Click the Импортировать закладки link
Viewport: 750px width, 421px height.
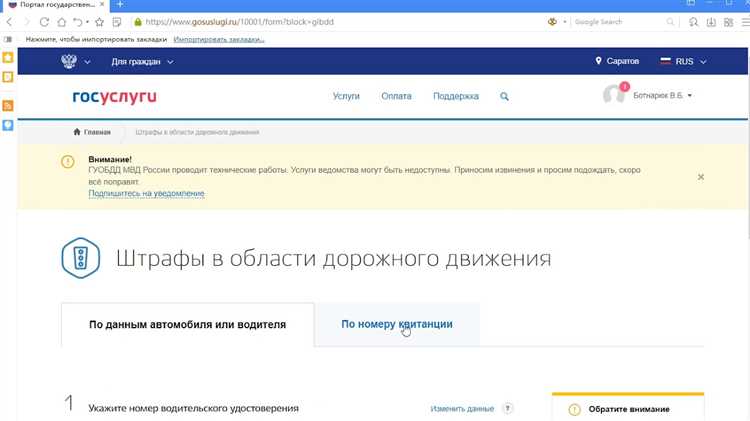pos(219,39)
